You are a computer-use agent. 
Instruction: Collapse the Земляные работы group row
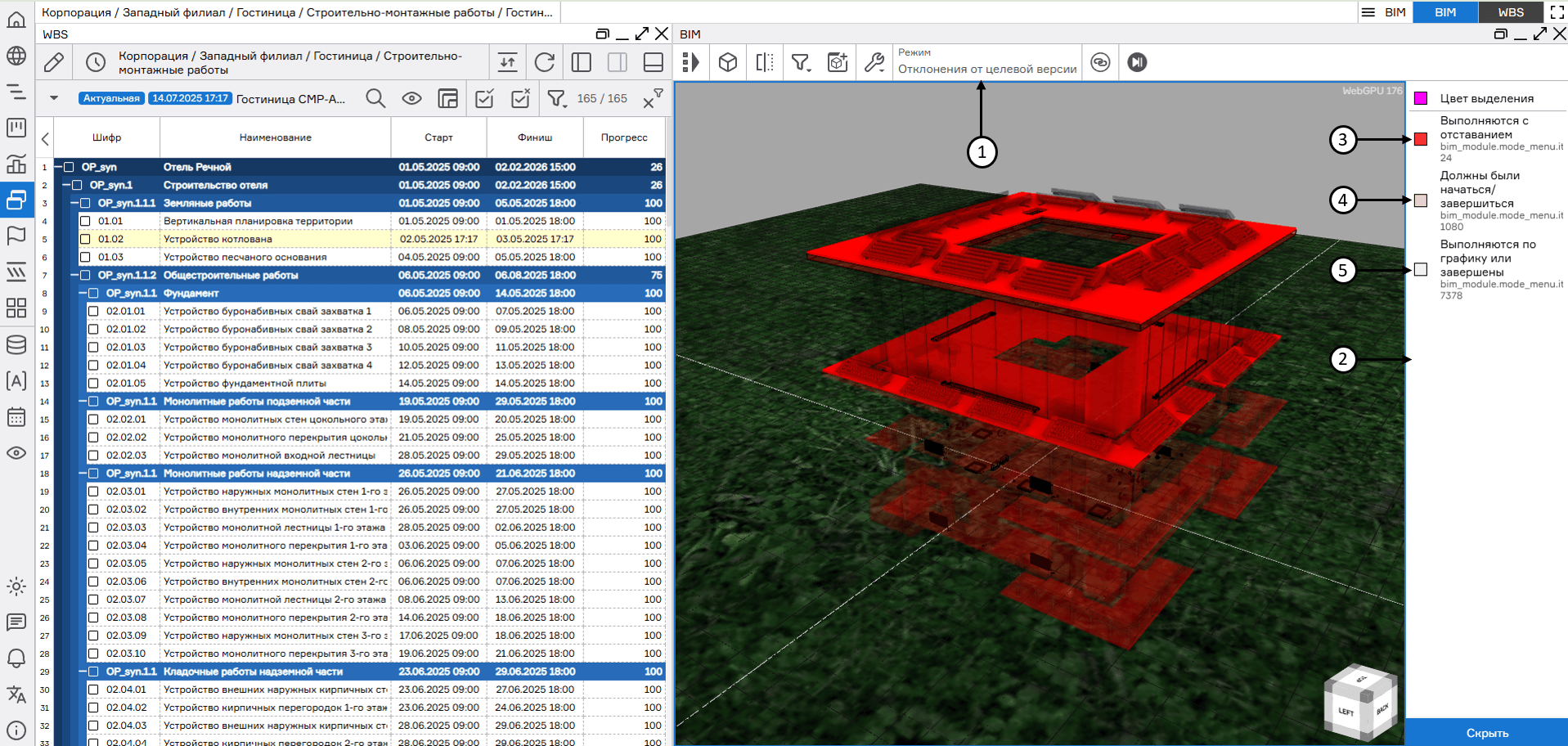pyautogui.click(x=74, y=203)
